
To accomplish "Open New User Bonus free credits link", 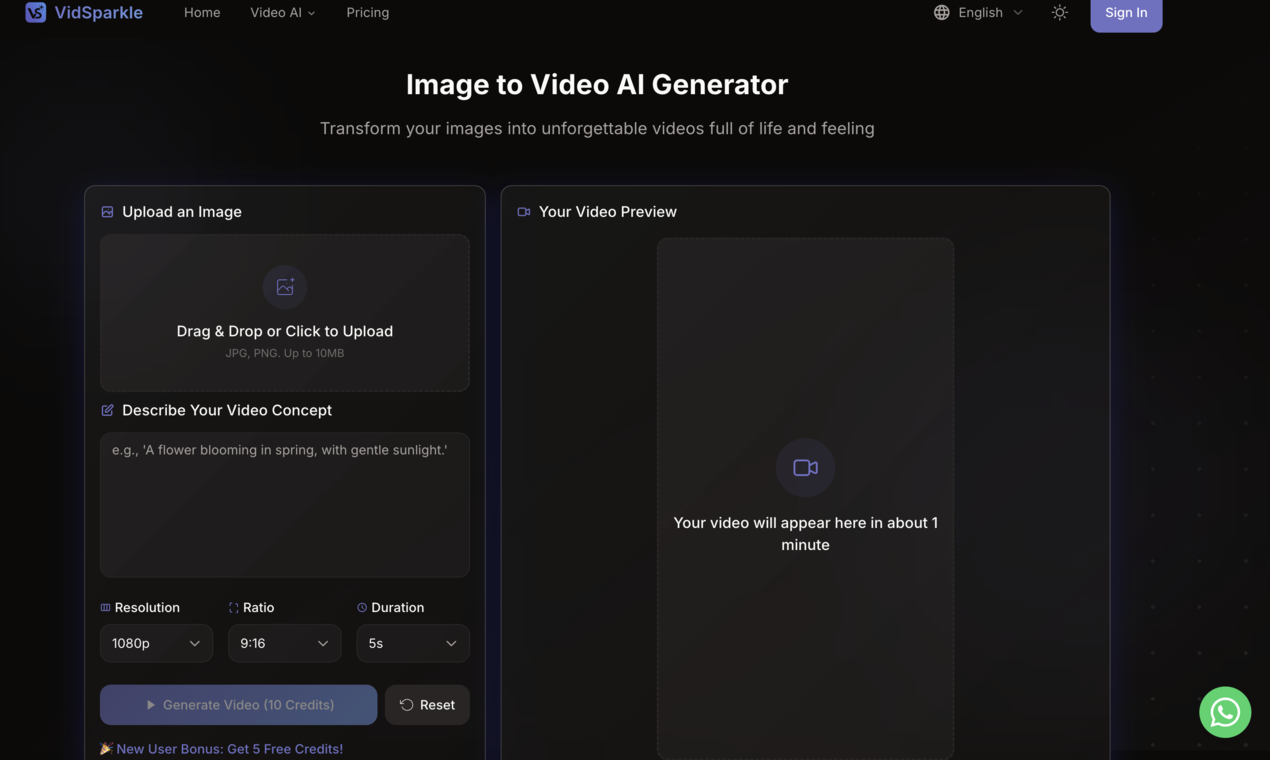I will coord(229,749).
